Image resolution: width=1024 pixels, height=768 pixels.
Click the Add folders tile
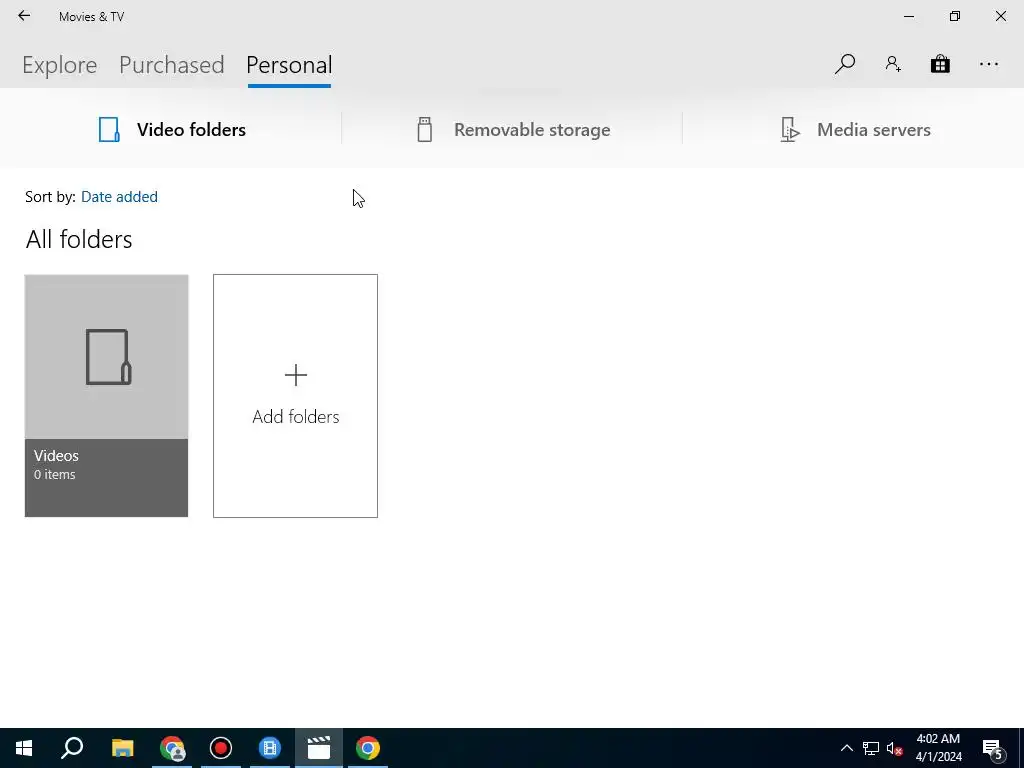(295, 396)
